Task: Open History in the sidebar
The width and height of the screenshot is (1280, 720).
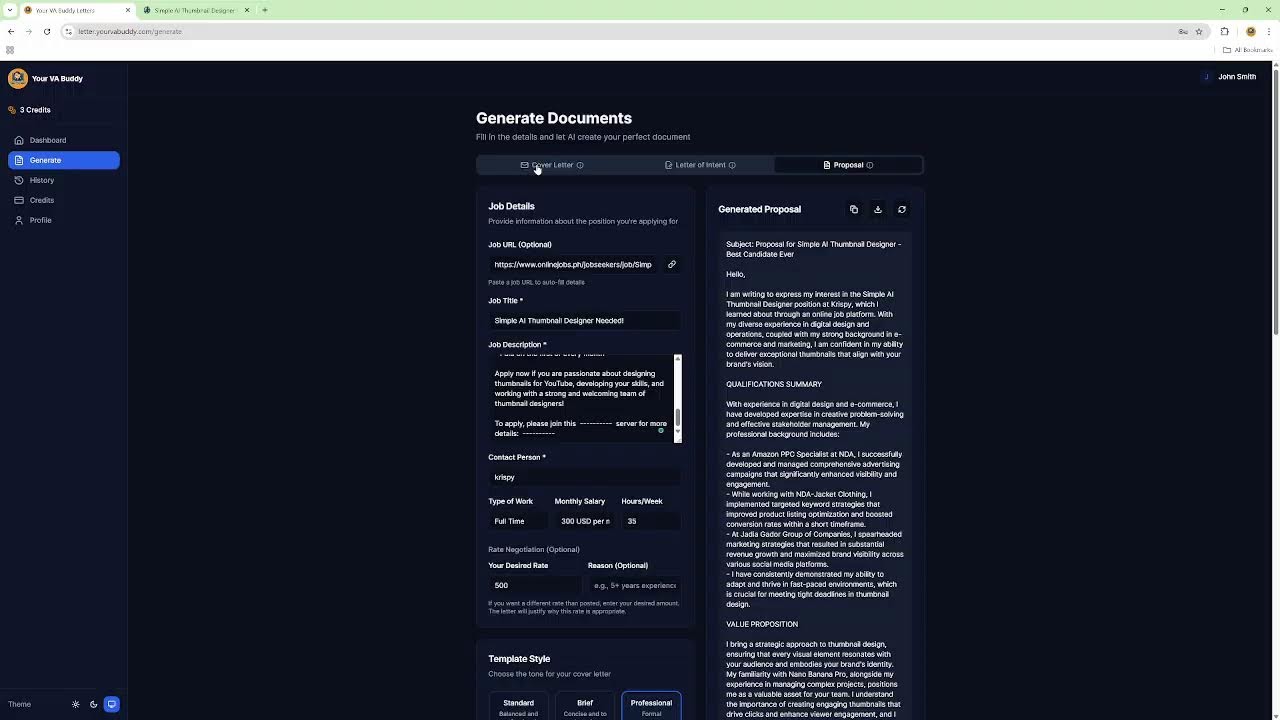Action: [x=64, y=180]
